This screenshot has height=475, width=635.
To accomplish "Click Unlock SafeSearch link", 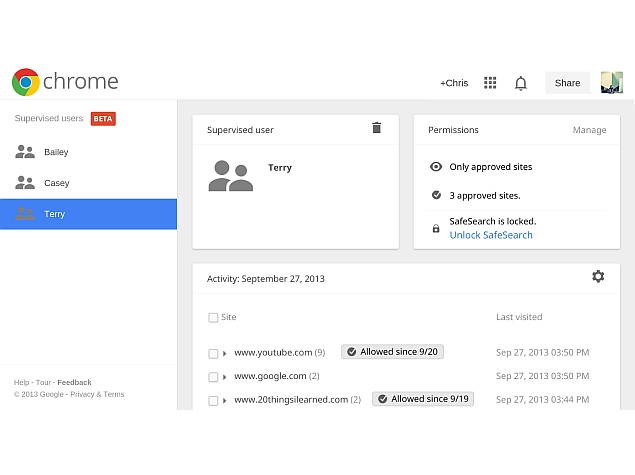I will coord(491,235).
